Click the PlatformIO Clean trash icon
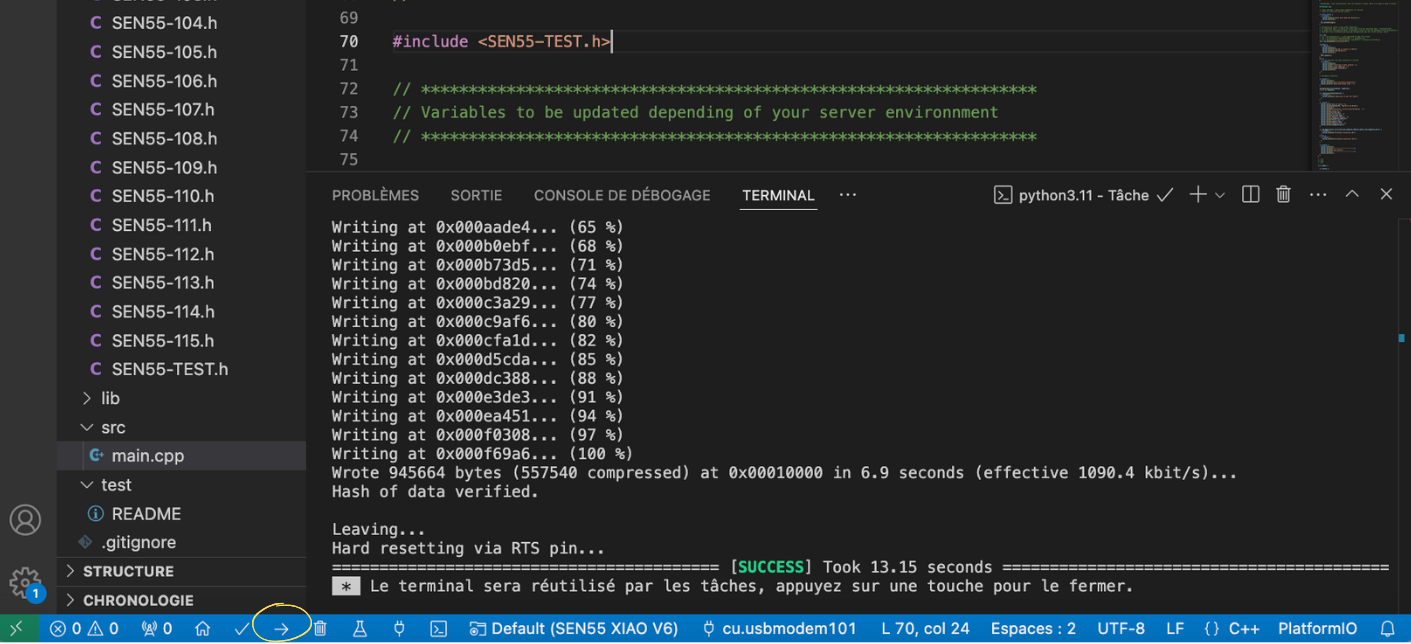Image resolution: width=1411 pixels, height=644 pixels. tap(320, 629)
